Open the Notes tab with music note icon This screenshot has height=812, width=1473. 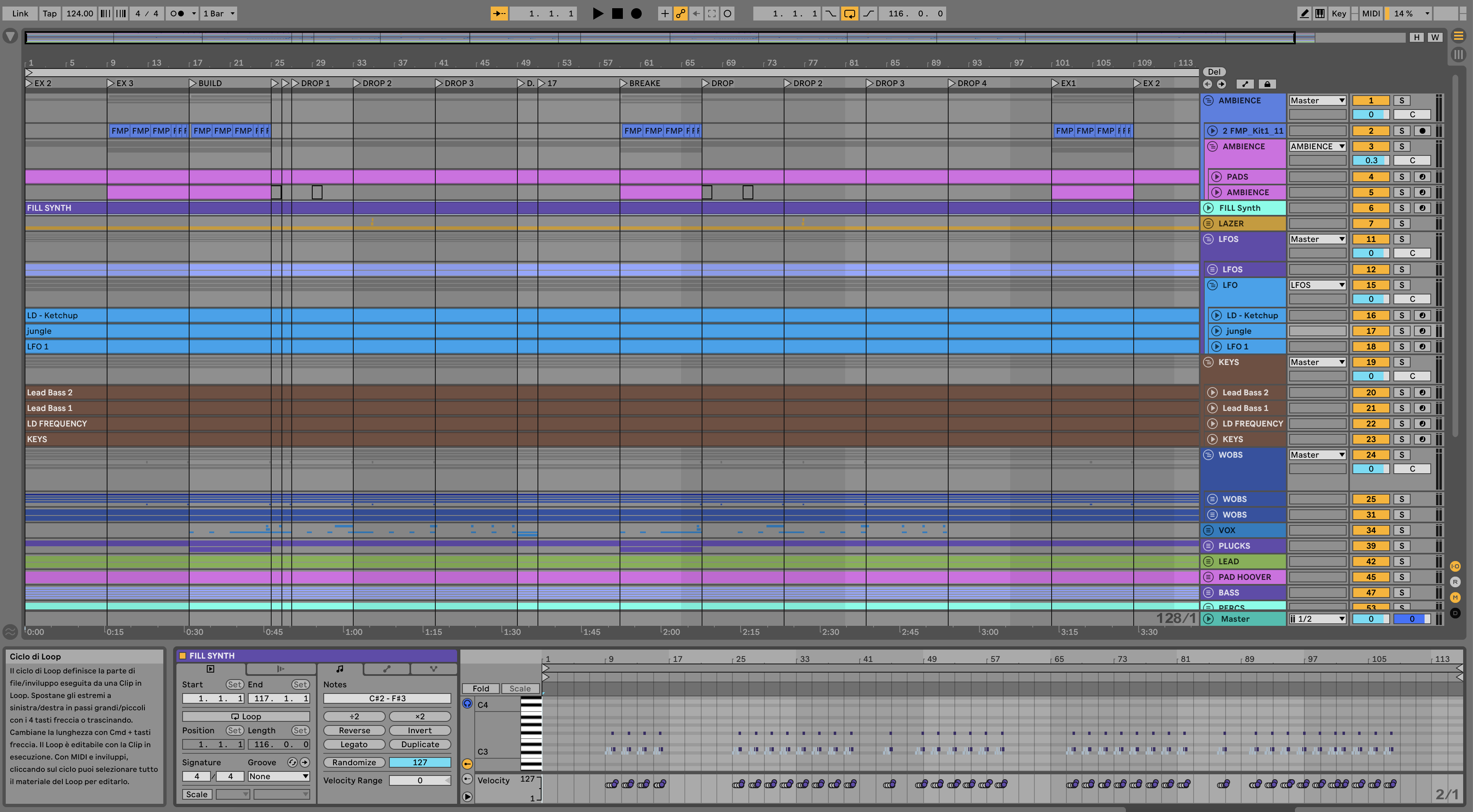pos(340,668)
